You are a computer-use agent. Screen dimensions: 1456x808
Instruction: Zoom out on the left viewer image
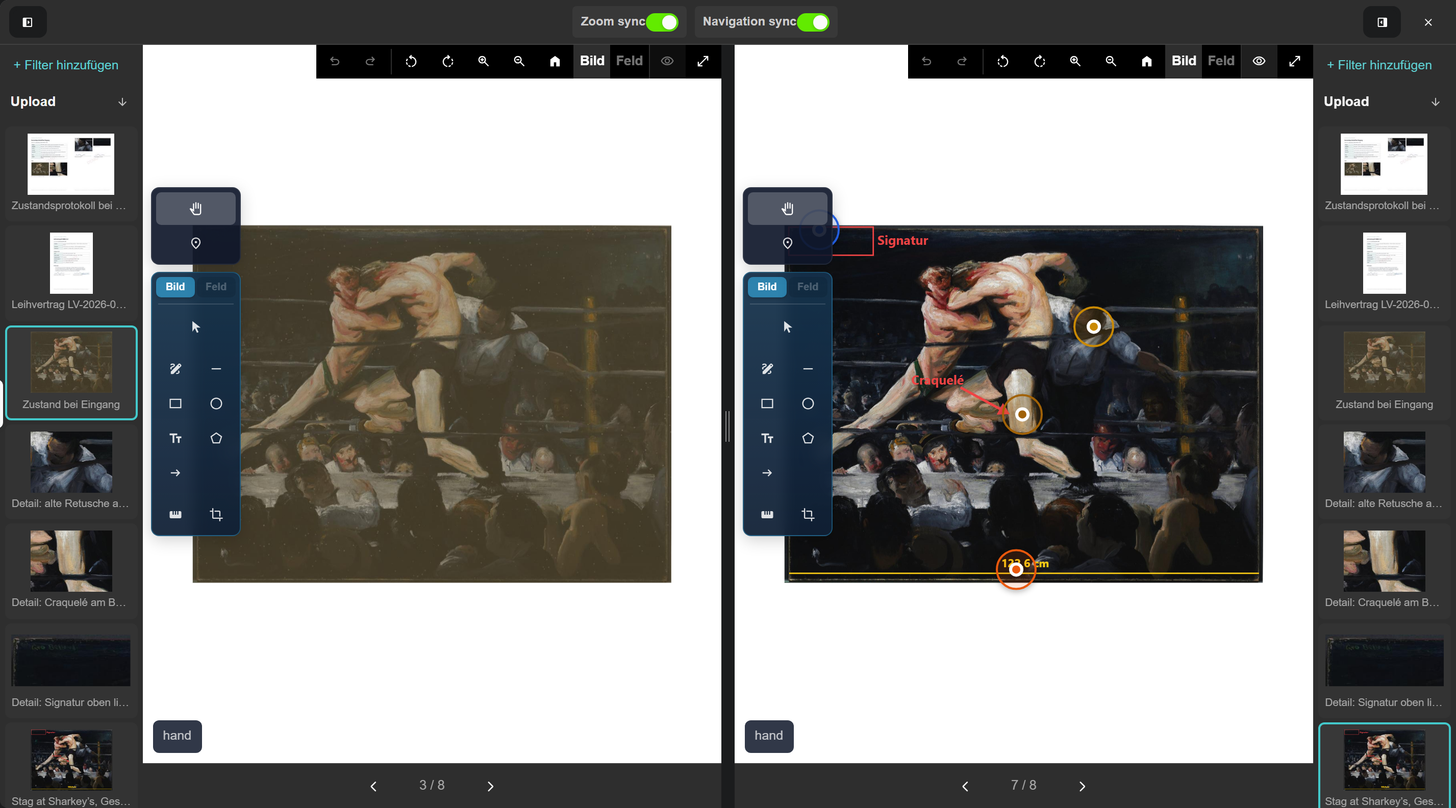[x=519, y=61]
